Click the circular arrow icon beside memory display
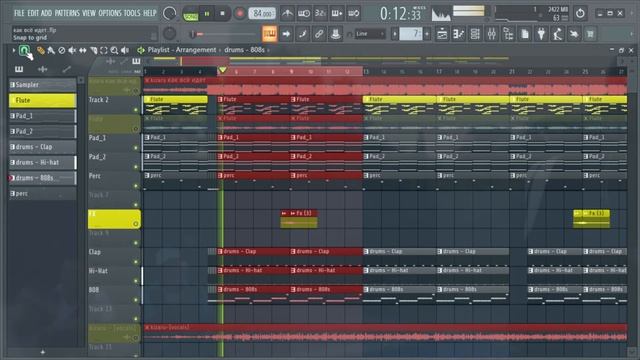 click(580, 13)
